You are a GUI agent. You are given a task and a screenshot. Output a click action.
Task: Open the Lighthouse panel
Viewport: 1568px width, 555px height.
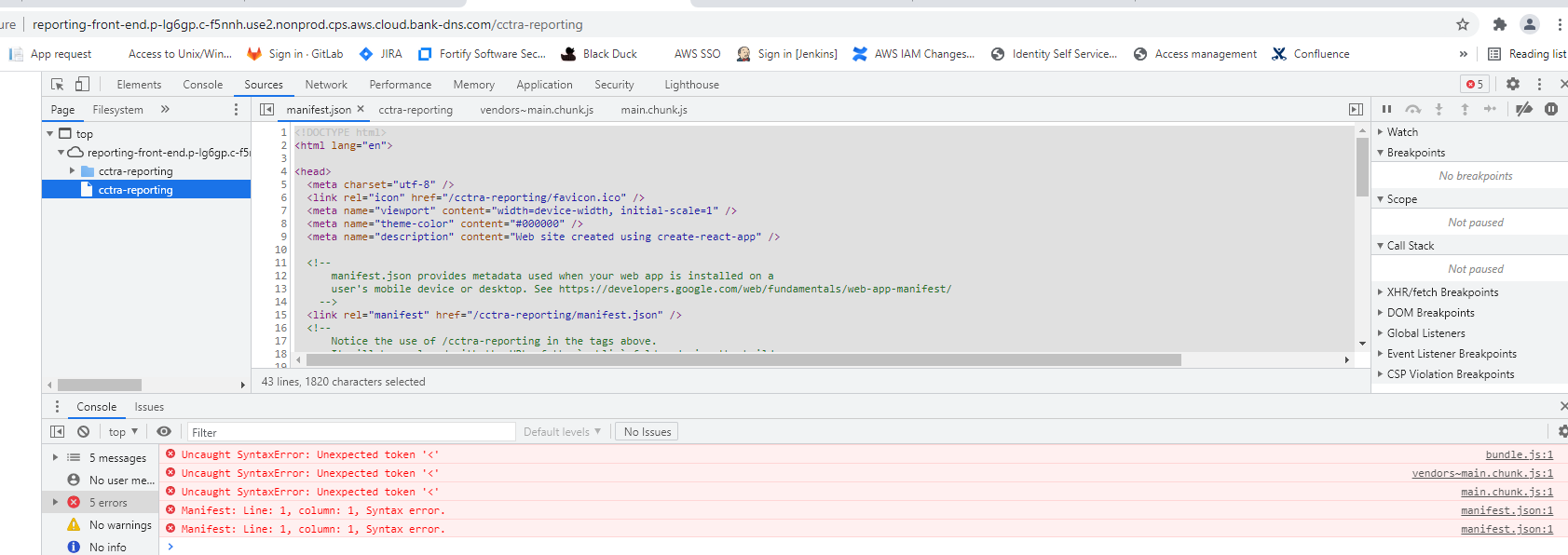[x=691, y=85]
